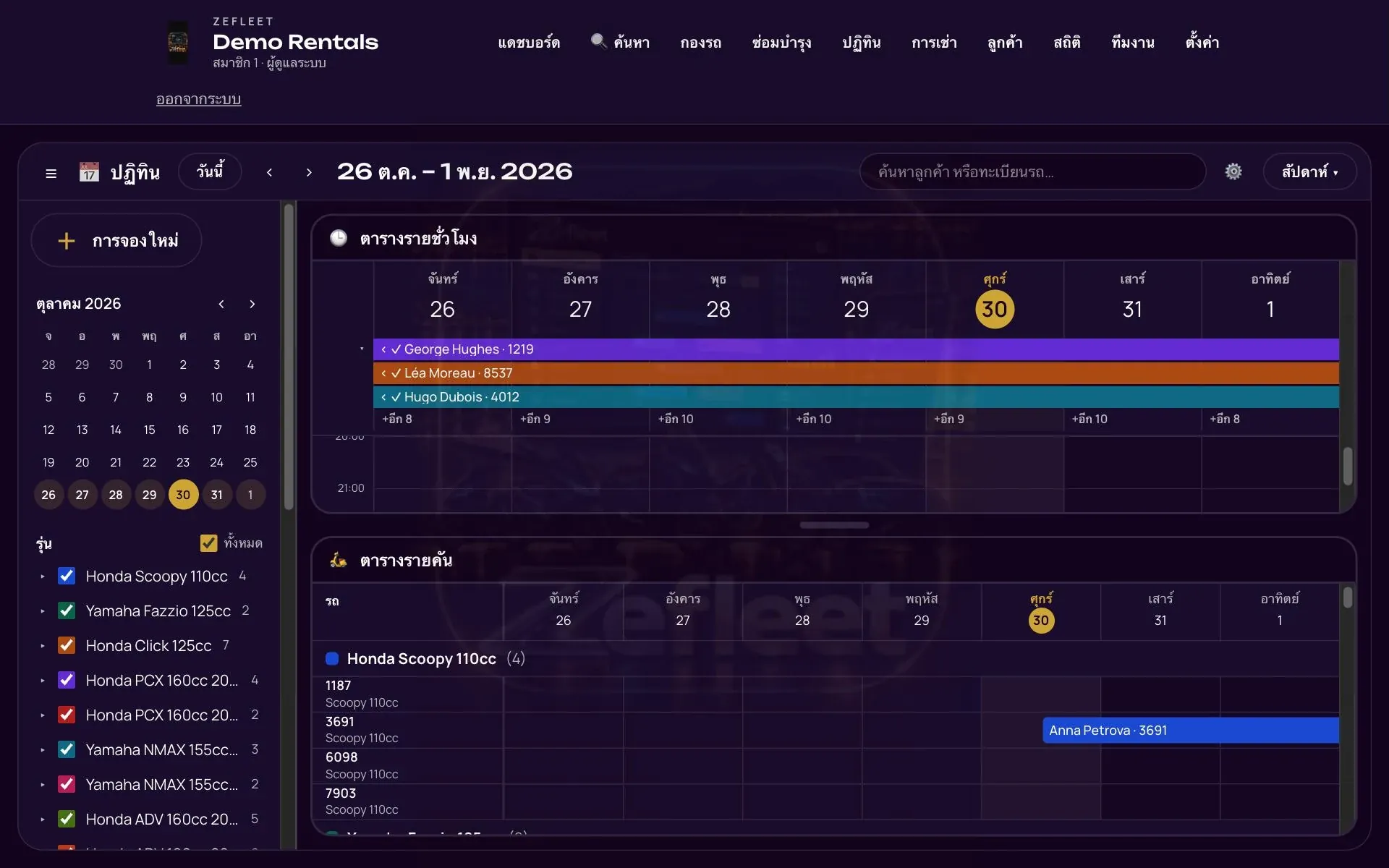Go to next week with right arrow
1389x868 pixels.
click(x=309, y=172)
